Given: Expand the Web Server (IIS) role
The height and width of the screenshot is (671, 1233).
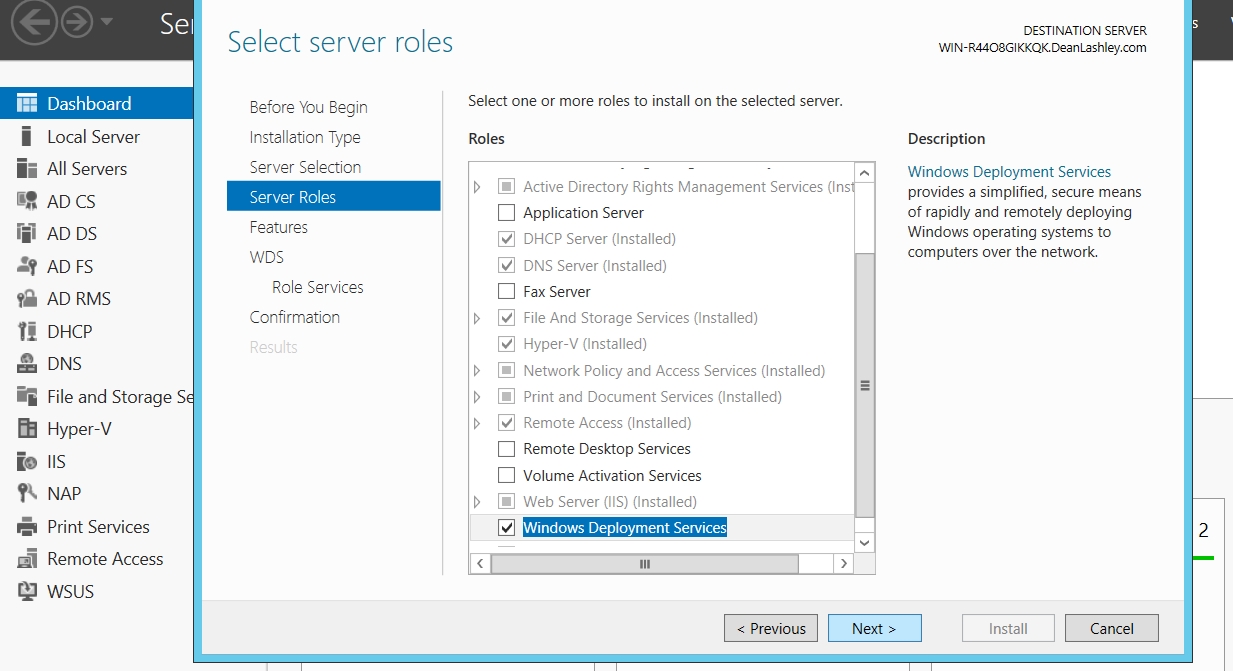Looking at the screenshot, I should pos(478,502).
